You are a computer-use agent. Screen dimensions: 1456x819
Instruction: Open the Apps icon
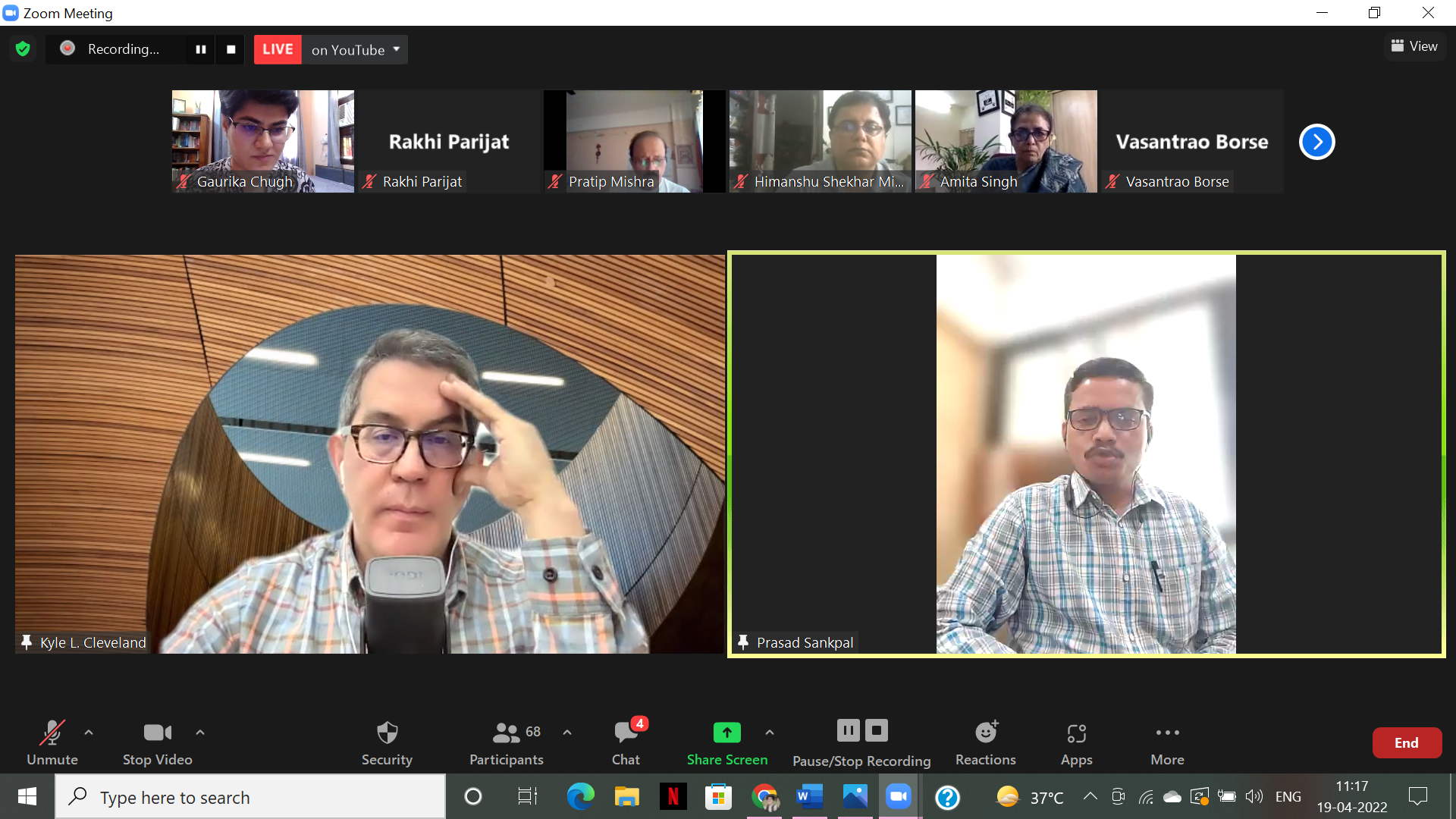tap(1076, 733)
